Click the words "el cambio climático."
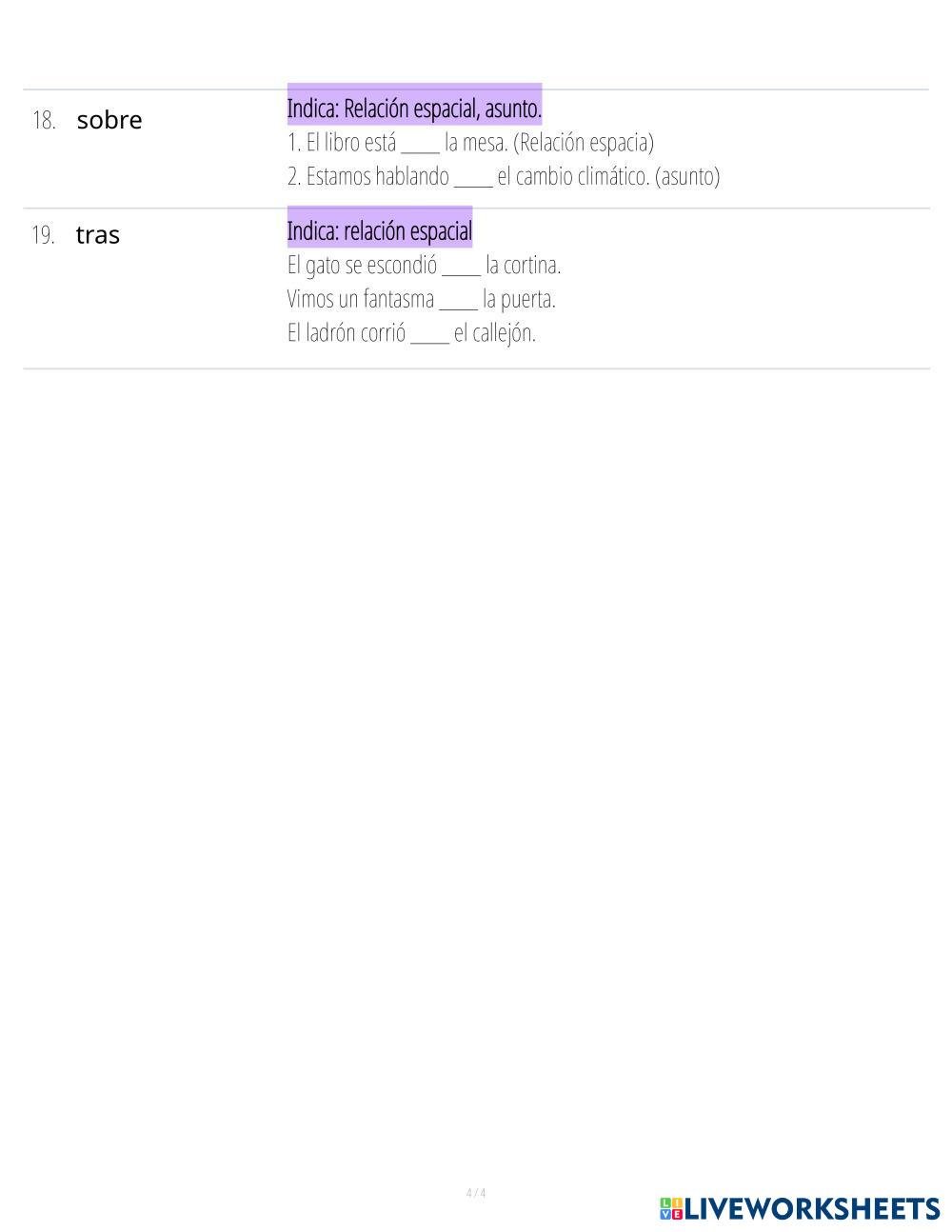The width and height of the screenshot is (952, 1232). tap(573, 177)
